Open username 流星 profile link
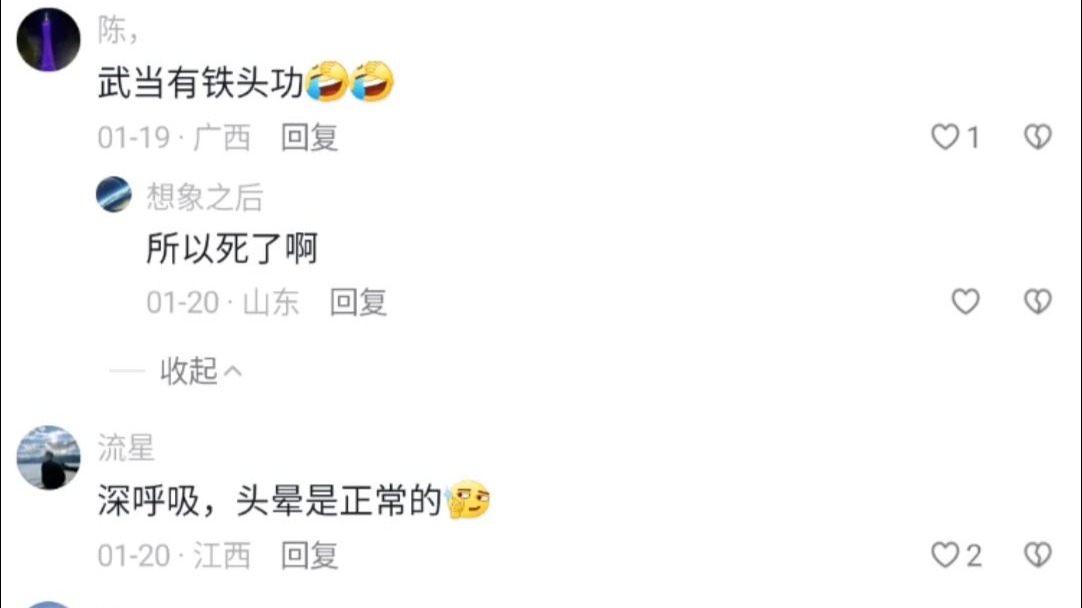The height and width of the screenshot is (608, 1082). (126, 448)
